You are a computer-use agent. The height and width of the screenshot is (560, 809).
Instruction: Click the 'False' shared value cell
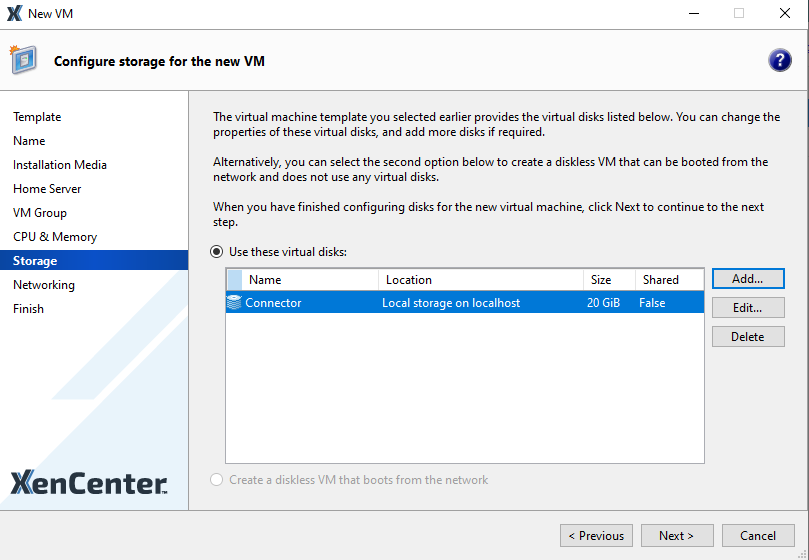coord(652,303)
